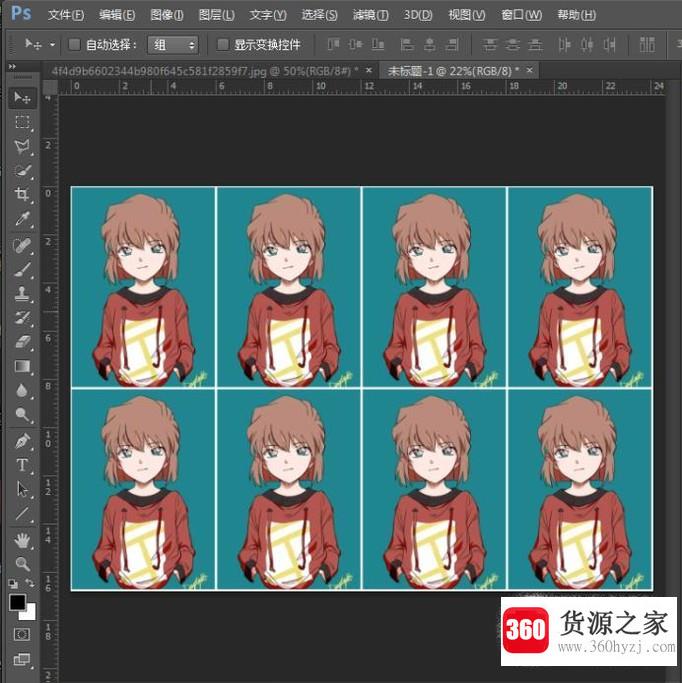This screenshot has height=683, width=682.
Task: Select the Eraser tool
Action: click(22, 342)
